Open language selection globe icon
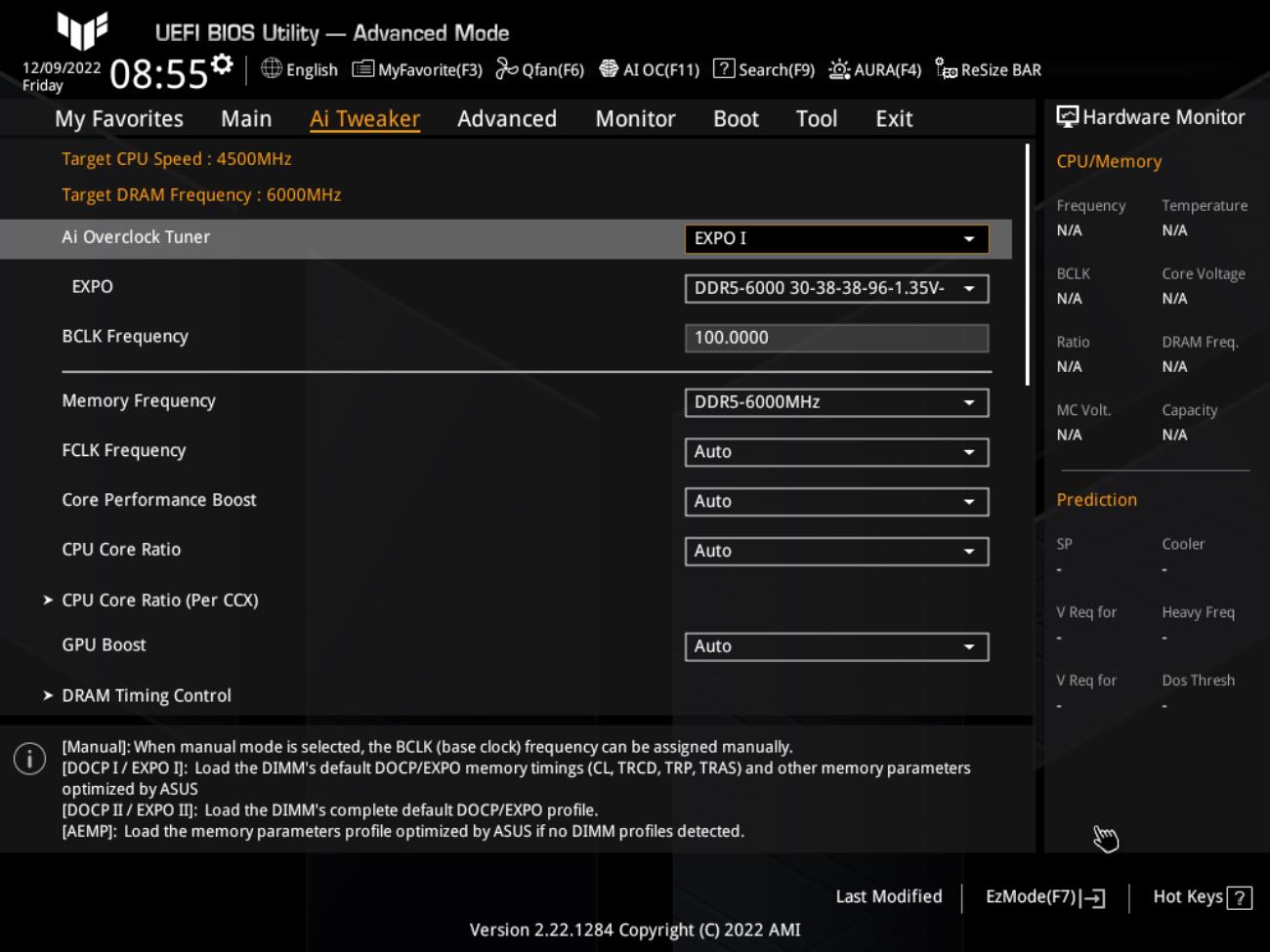The width and height of the screenshot is (1270, 952). click(272, 68)
